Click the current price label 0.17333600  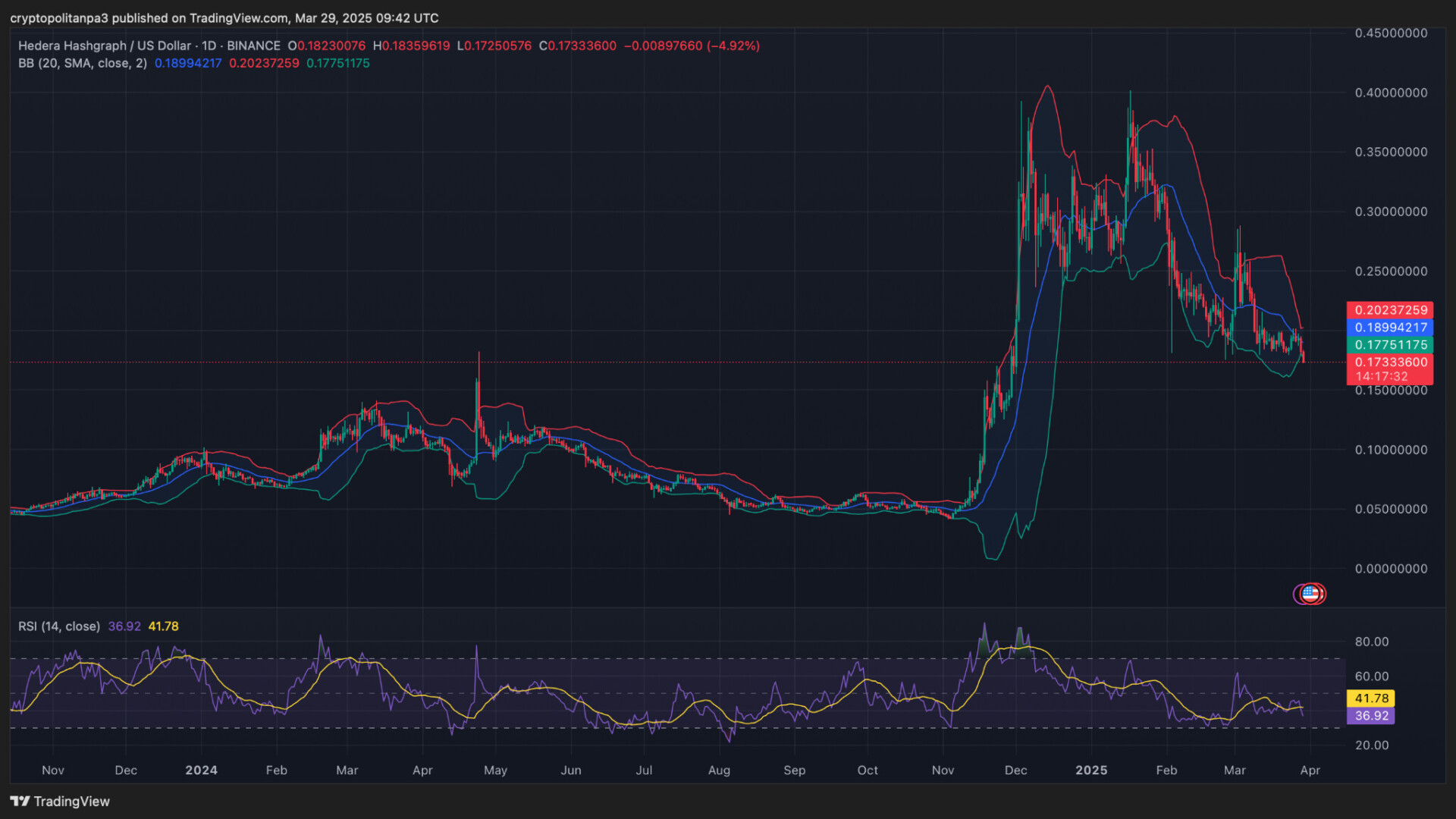point(1390,362)
